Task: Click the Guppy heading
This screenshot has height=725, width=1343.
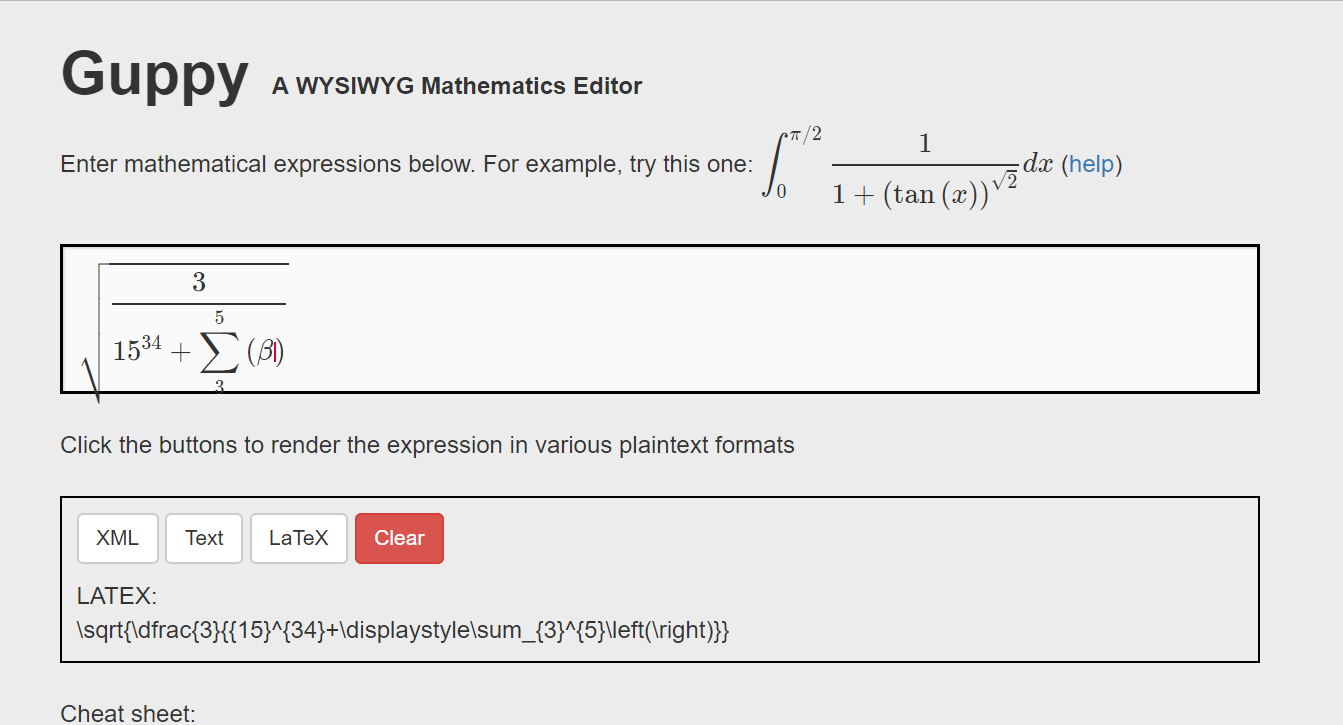Action: [x=154, y=75]
